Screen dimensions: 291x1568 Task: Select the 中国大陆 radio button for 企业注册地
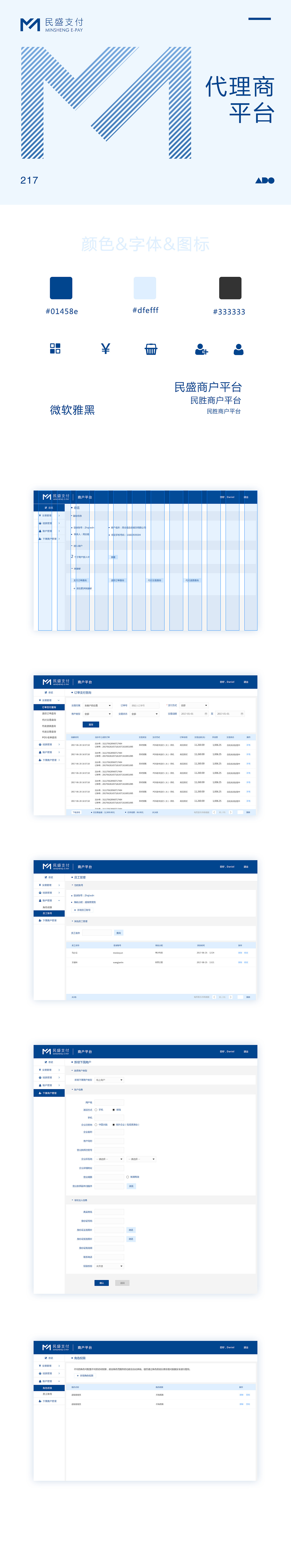click(x=96, y=1124)
